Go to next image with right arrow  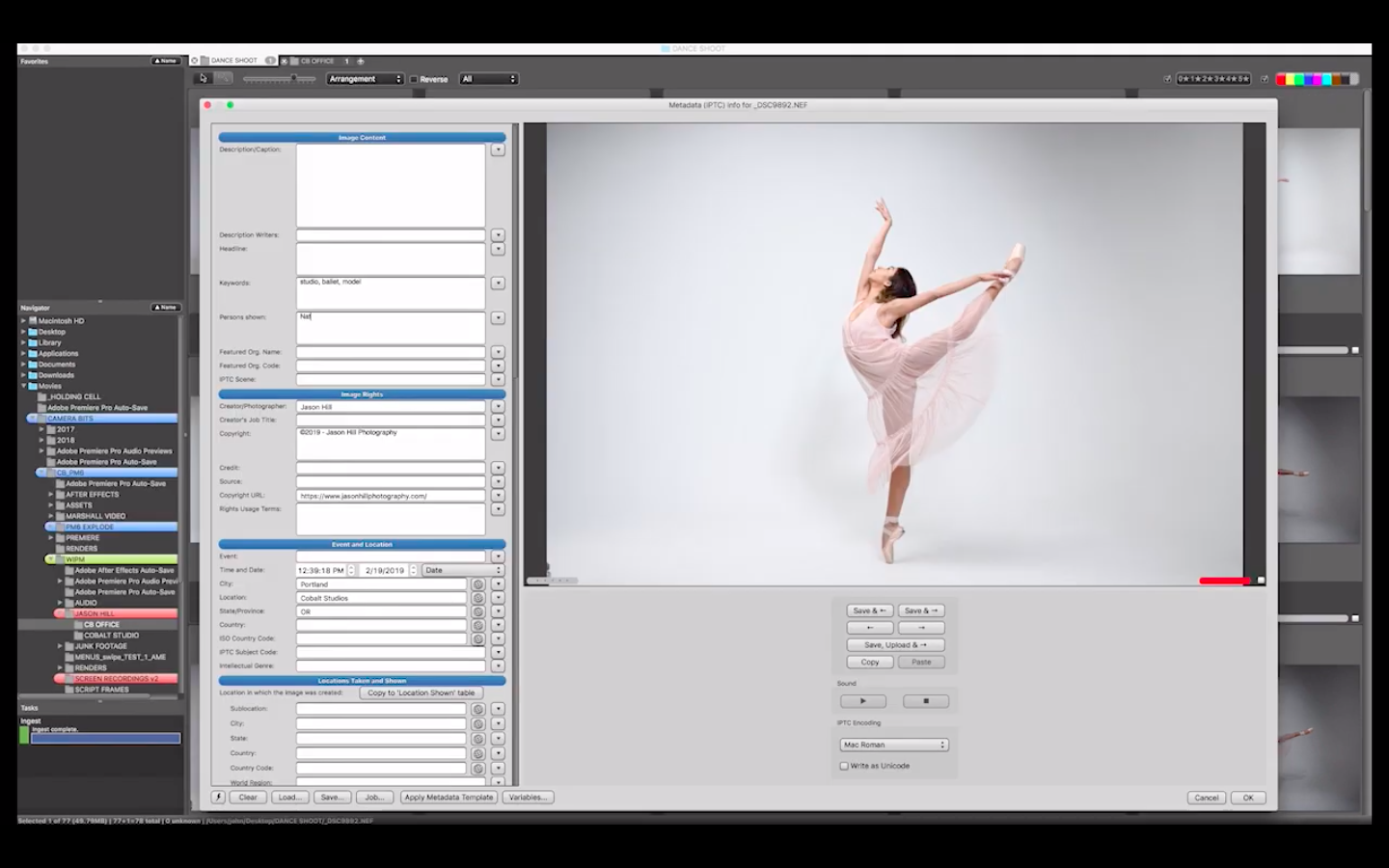point(921,628)
